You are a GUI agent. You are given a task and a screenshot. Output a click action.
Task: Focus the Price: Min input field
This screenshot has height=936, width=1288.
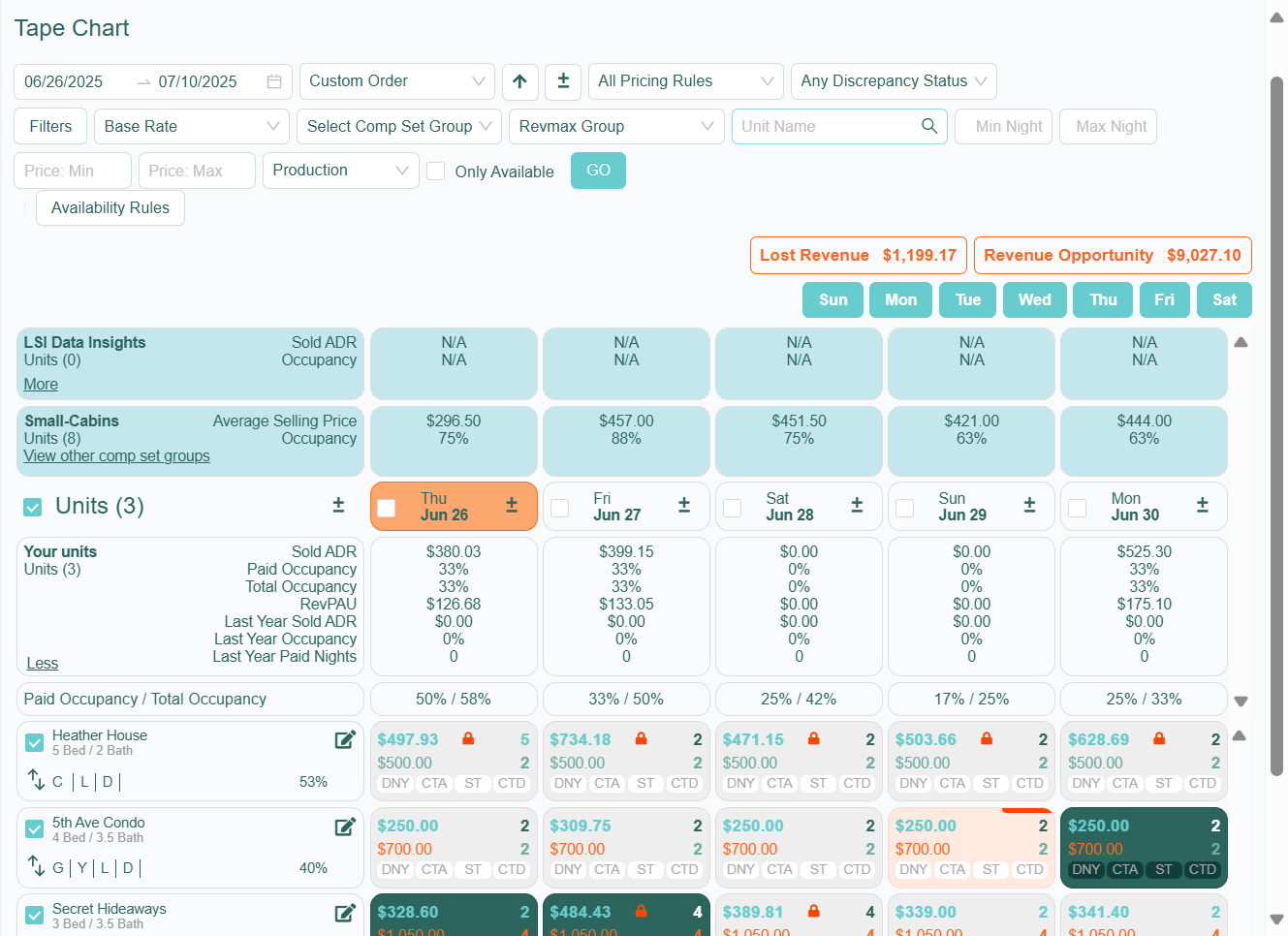click(x=73, y=171)
